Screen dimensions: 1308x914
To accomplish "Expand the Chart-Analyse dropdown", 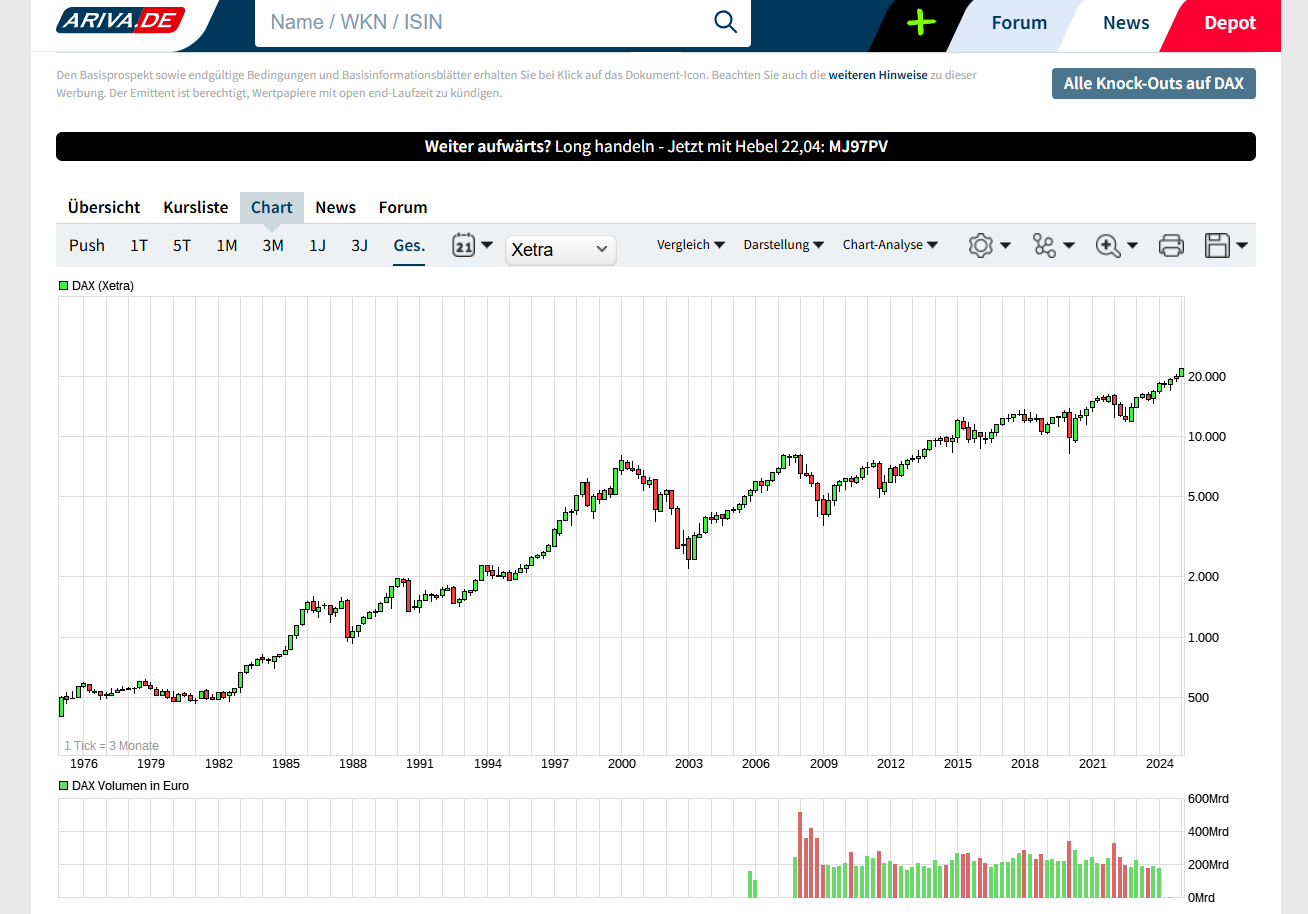I will pyautogui.click(x=891, y=245).
